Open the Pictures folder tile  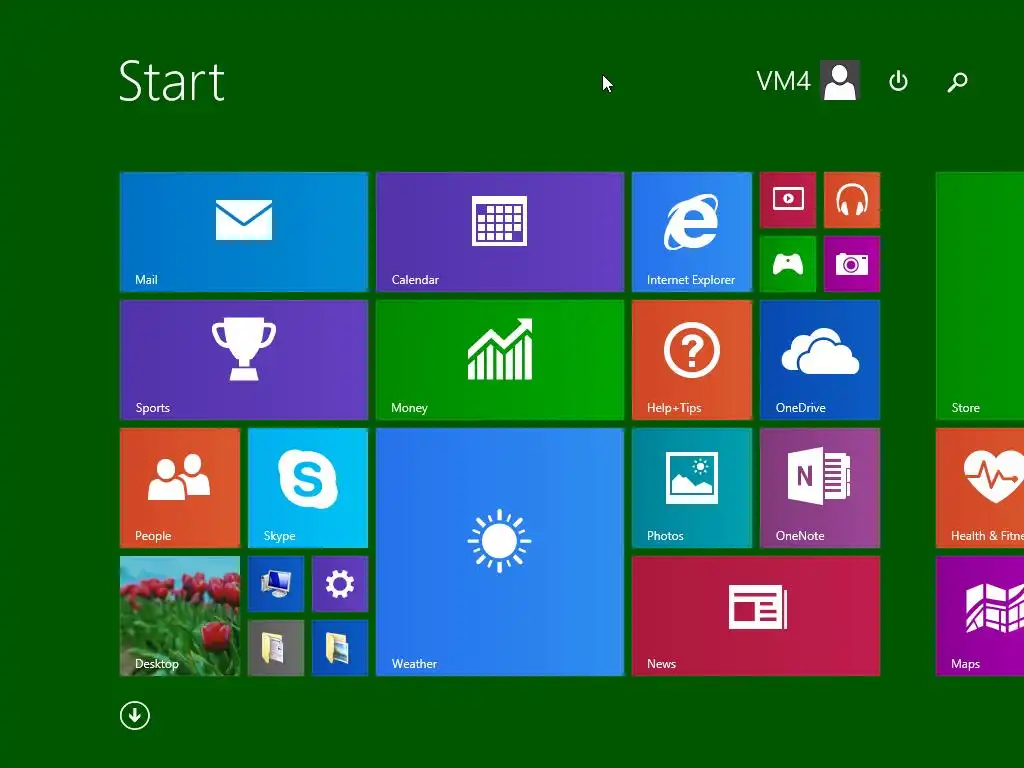click(340, 648)
